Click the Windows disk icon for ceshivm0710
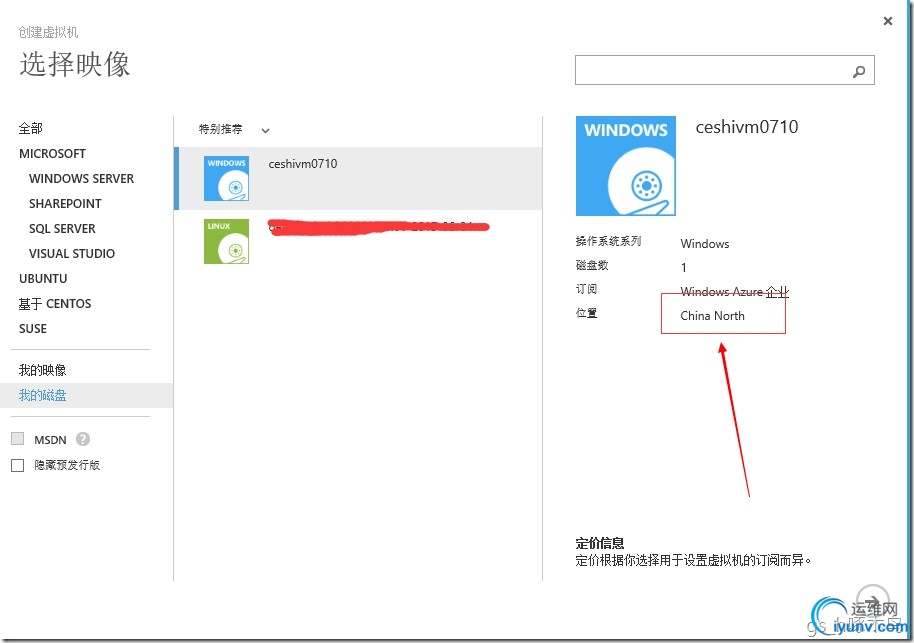914x643 pixels. click(226, 178)
